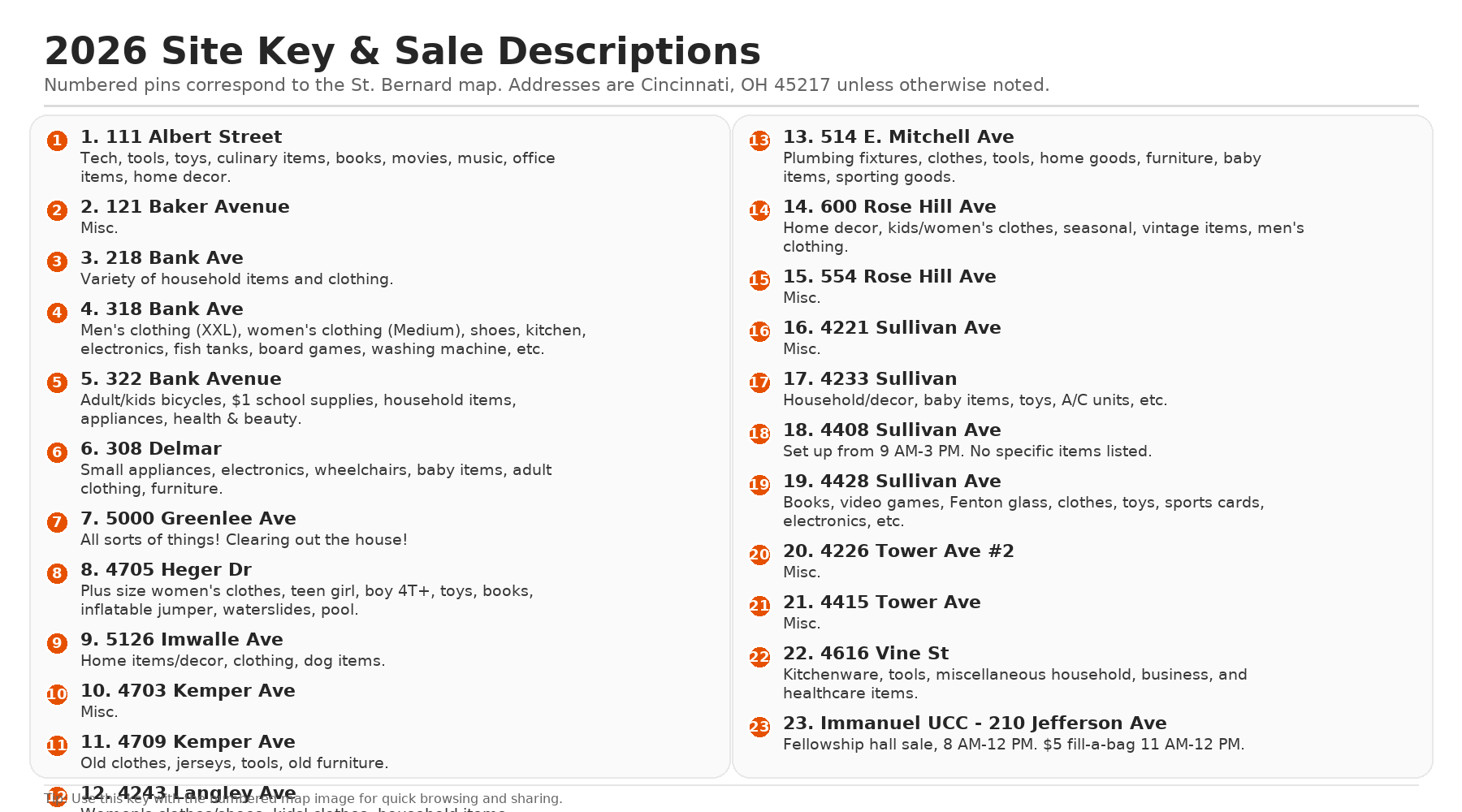1462x812 pixels.
Task: Select orange pin 4 beside 318 Bank Ave
Action: click(57, 313)
